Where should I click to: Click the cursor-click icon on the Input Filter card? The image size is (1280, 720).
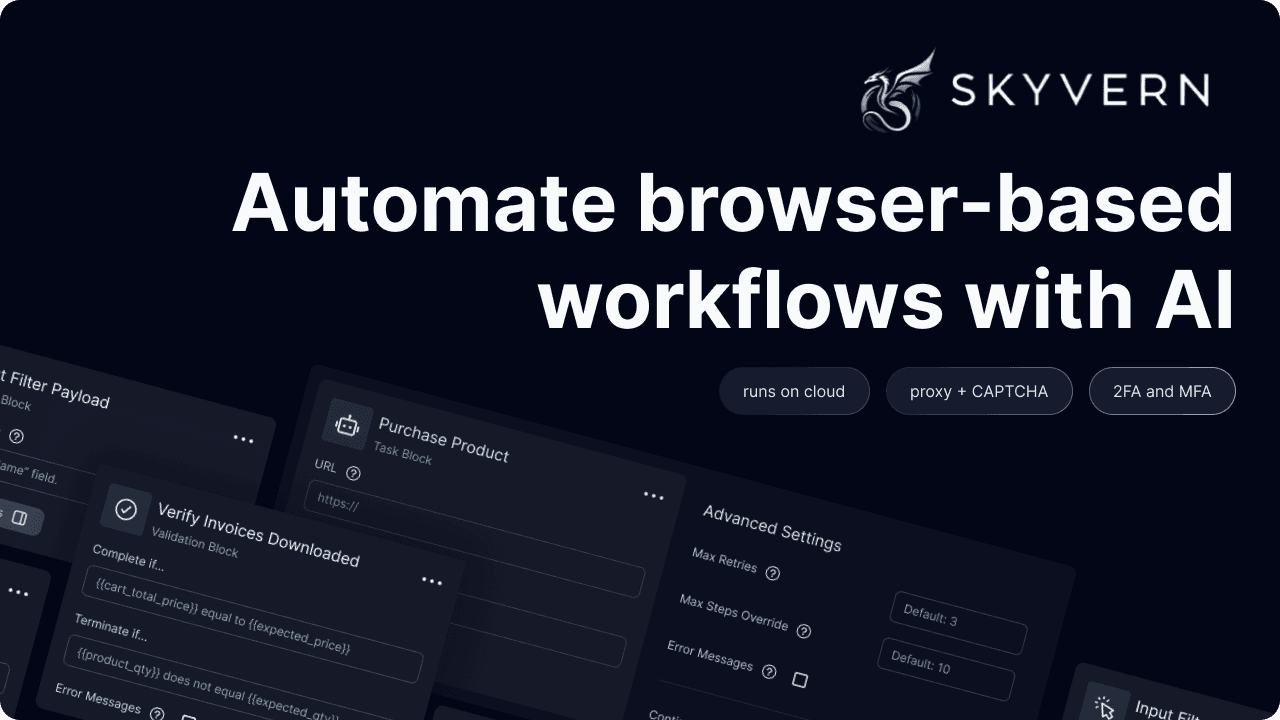(x=1104, y=707)
